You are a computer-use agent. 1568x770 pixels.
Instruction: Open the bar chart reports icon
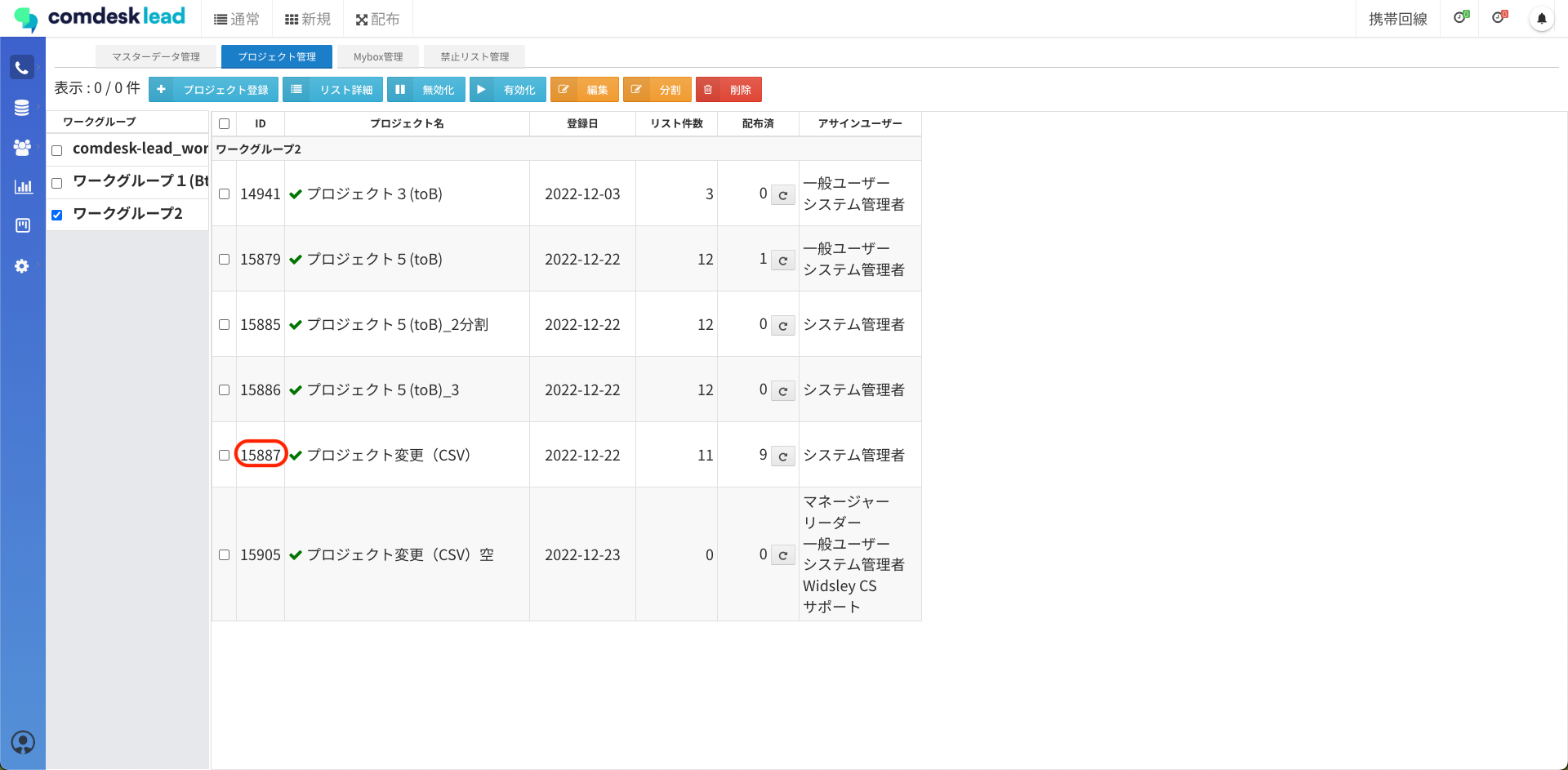coord(23,186)
